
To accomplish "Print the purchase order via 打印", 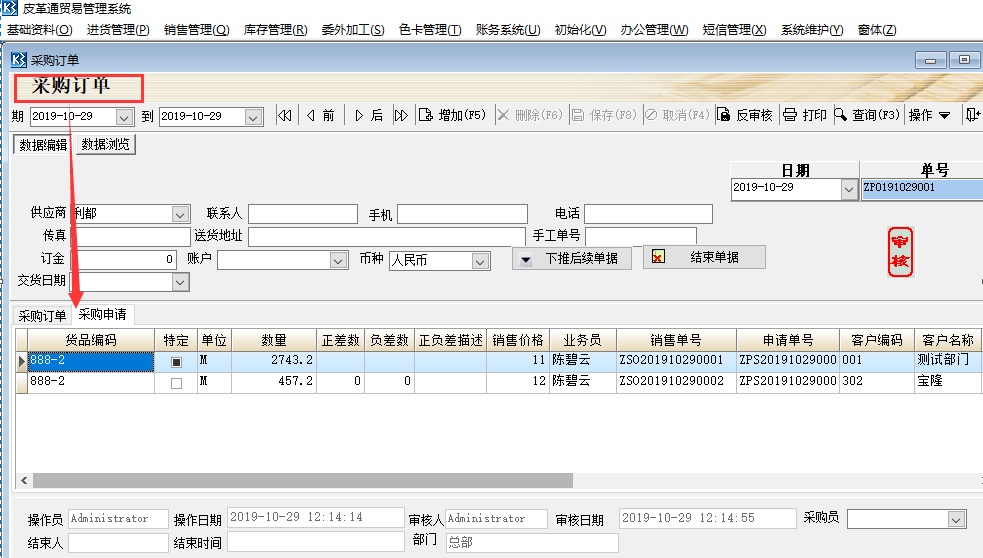I will pyautogui.click(x=805, y=115).
